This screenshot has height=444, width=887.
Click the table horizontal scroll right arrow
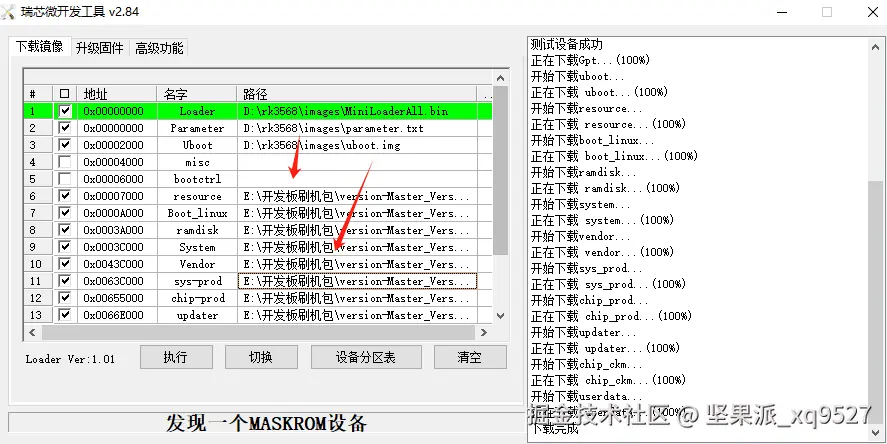484,333
